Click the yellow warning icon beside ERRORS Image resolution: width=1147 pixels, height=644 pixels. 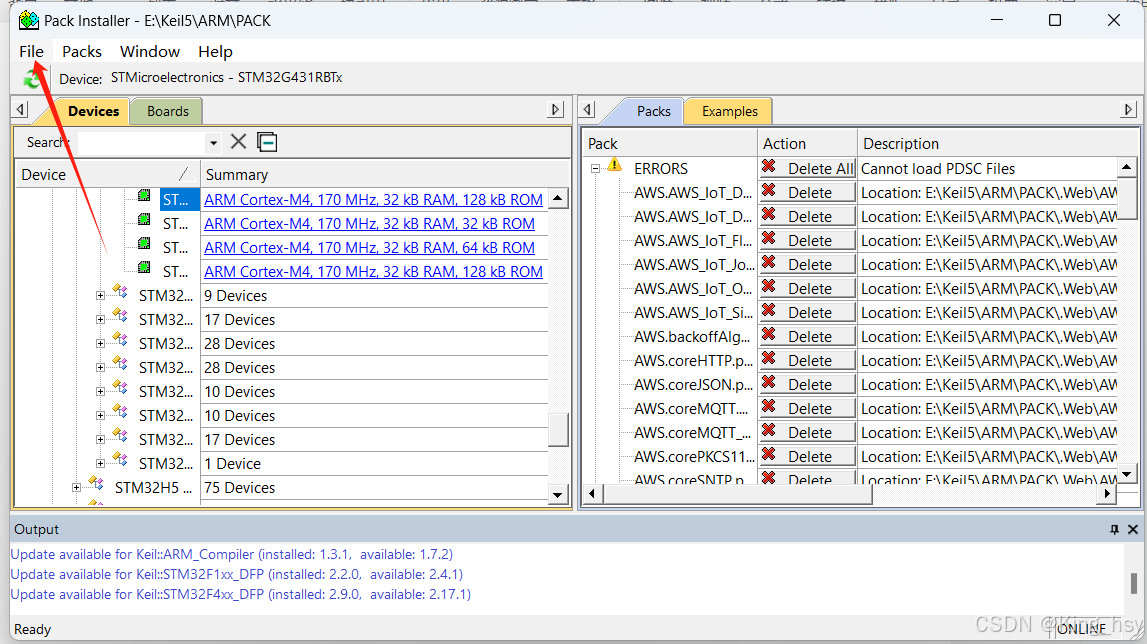[614, 166]
